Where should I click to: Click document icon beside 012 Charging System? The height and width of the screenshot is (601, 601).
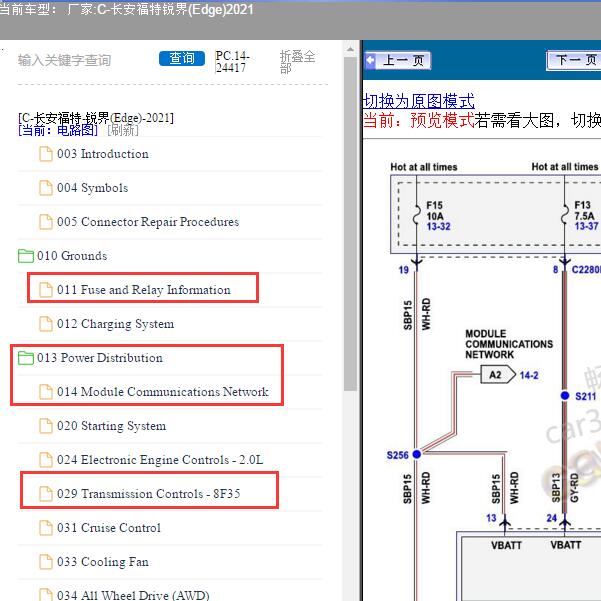coord(46,324)
